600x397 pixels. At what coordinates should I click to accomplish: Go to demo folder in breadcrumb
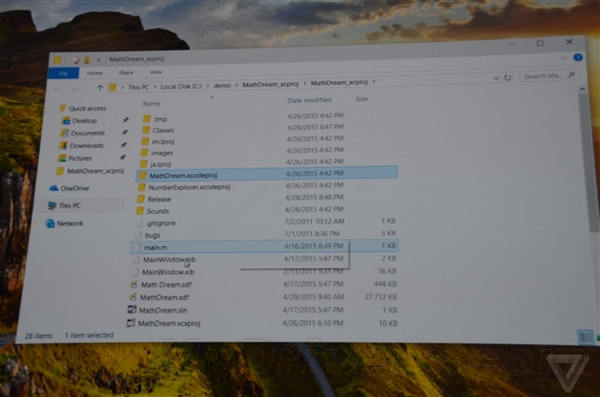click(x=222, y=85)
